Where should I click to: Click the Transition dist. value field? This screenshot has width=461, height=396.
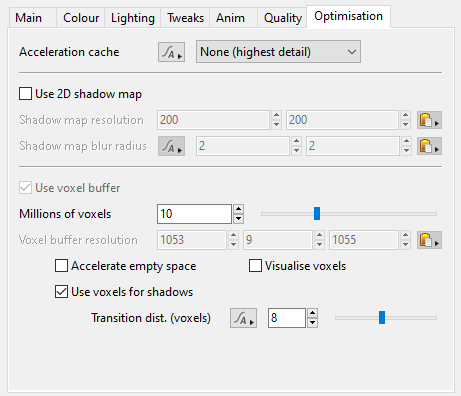(287, 318)
